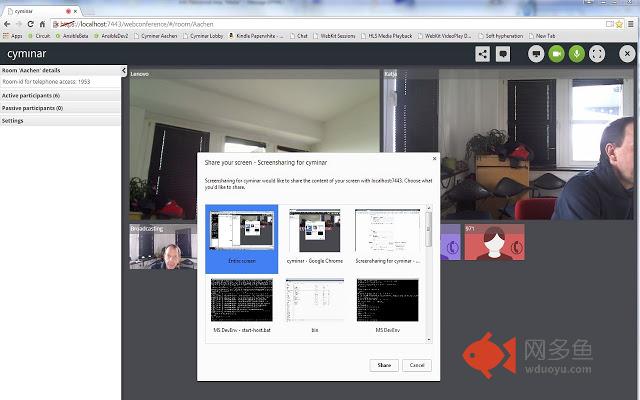Open the chat bubble icon in header

pos(503,54)
